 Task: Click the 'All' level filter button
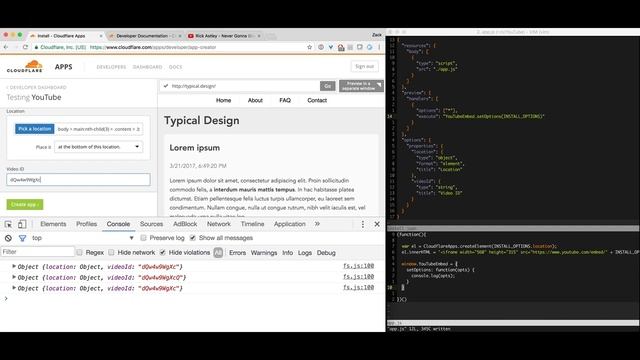(x=218, y=253)
